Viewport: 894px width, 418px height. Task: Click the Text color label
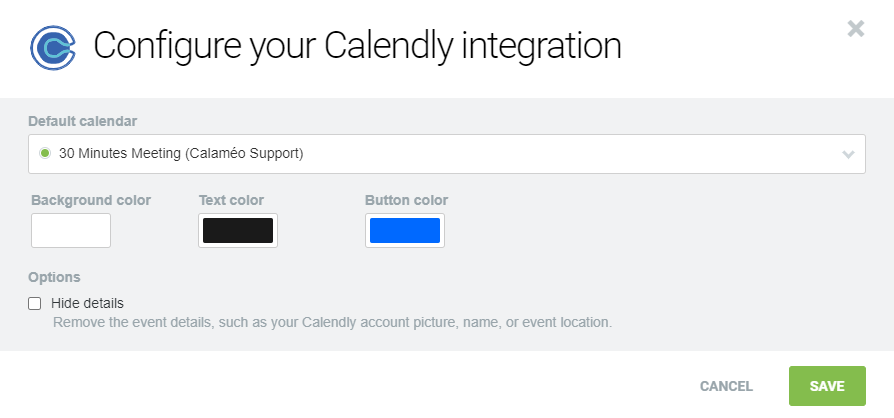(231, 200)
